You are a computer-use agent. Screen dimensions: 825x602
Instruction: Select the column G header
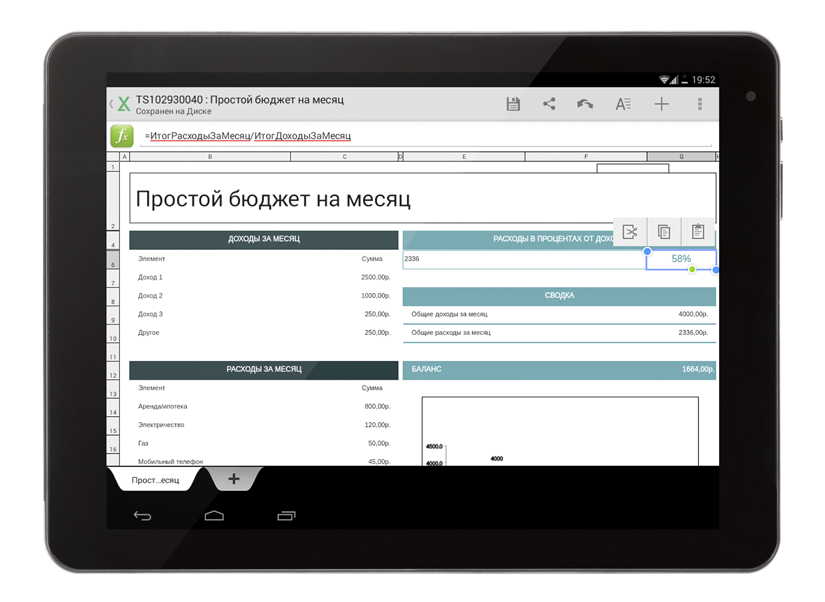pos(681,157)
